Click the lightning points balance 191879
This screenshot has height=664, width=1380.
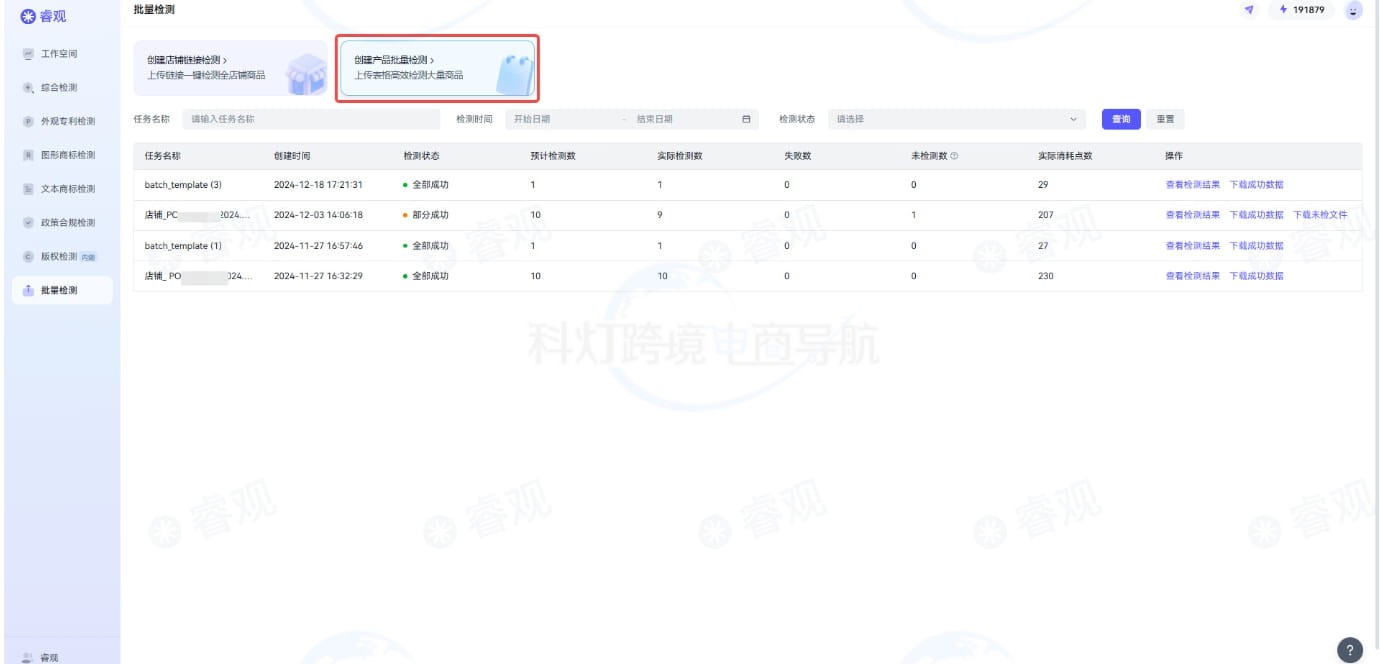pyautogui.click(x=1301, y=10)
